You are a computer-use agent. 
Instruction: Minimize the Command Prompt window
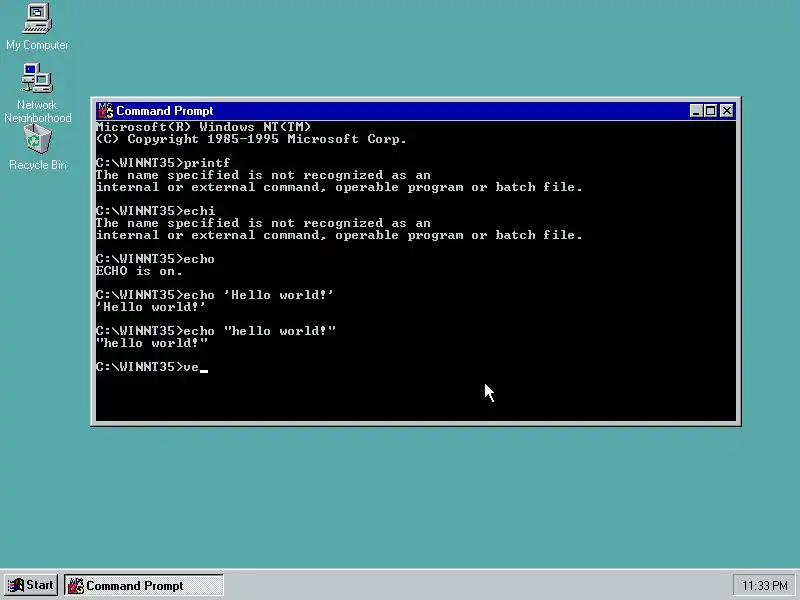coord(695,111)
